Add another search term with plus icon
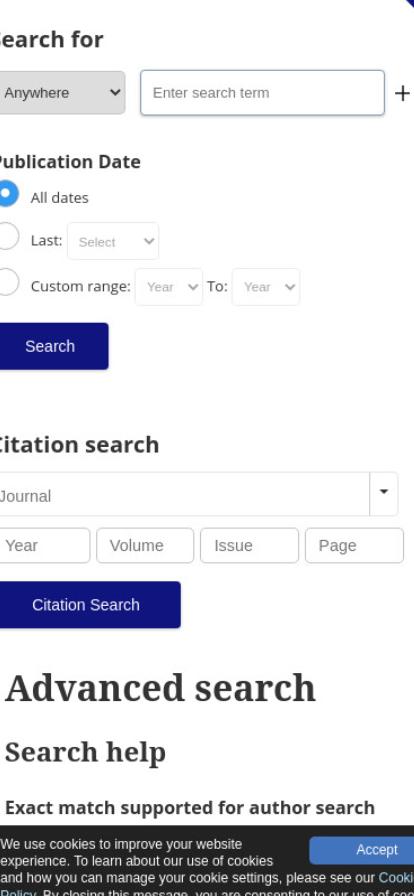This screenshot has height=896, width=414. pos(403,93)
